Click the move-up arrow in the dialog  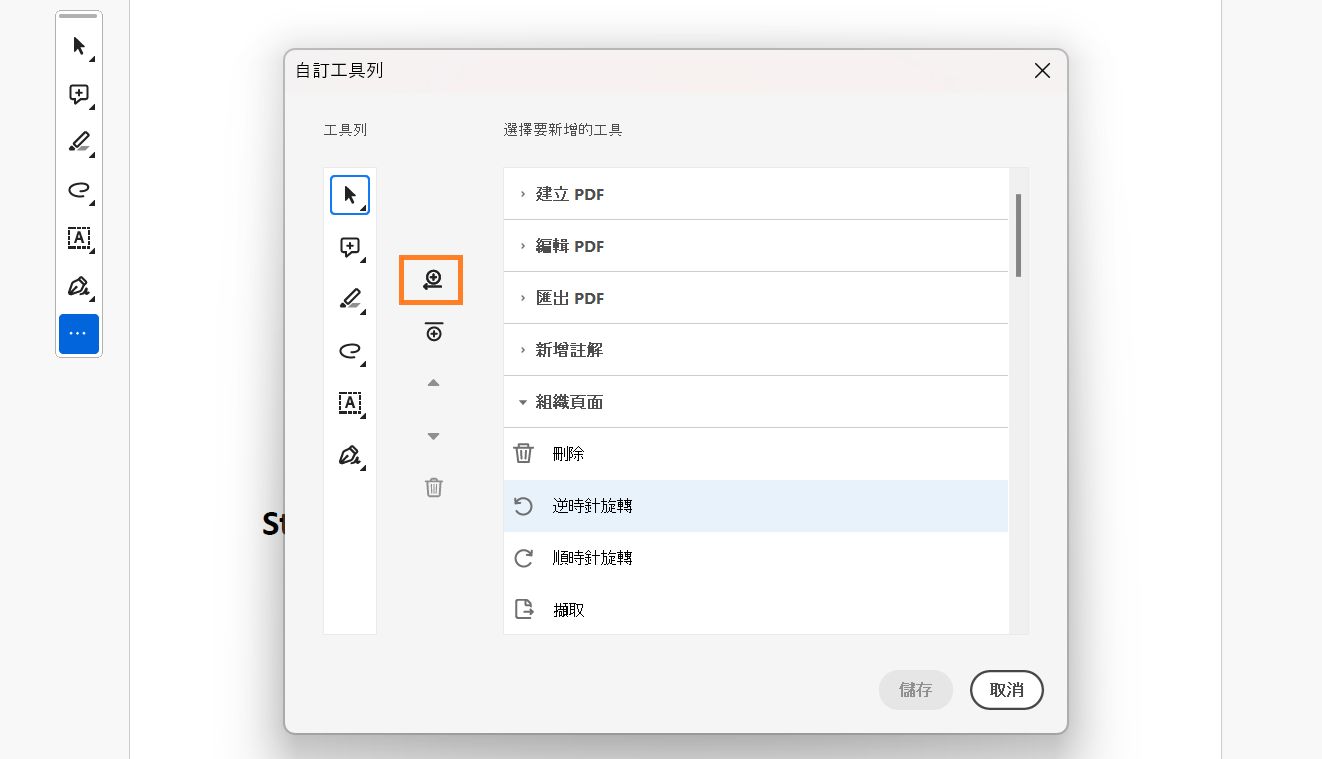coord(433,382)
